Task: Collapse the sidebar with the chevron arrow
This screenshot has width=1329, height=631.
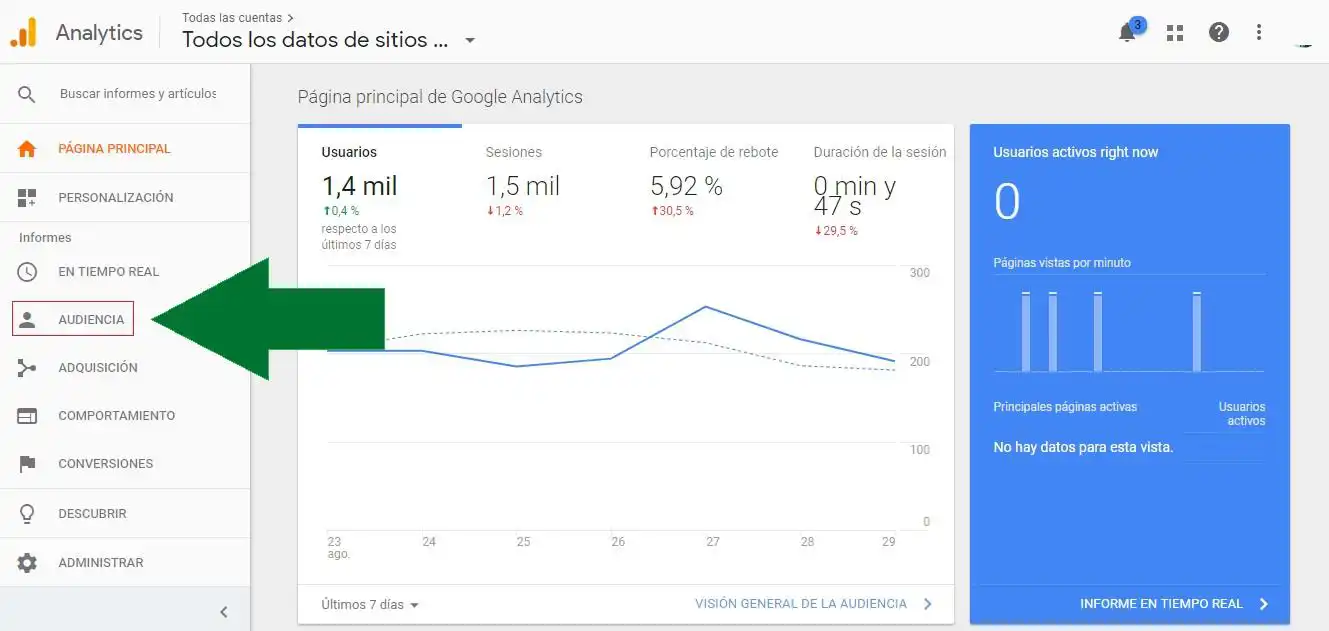Action: [x=224, y=610]
